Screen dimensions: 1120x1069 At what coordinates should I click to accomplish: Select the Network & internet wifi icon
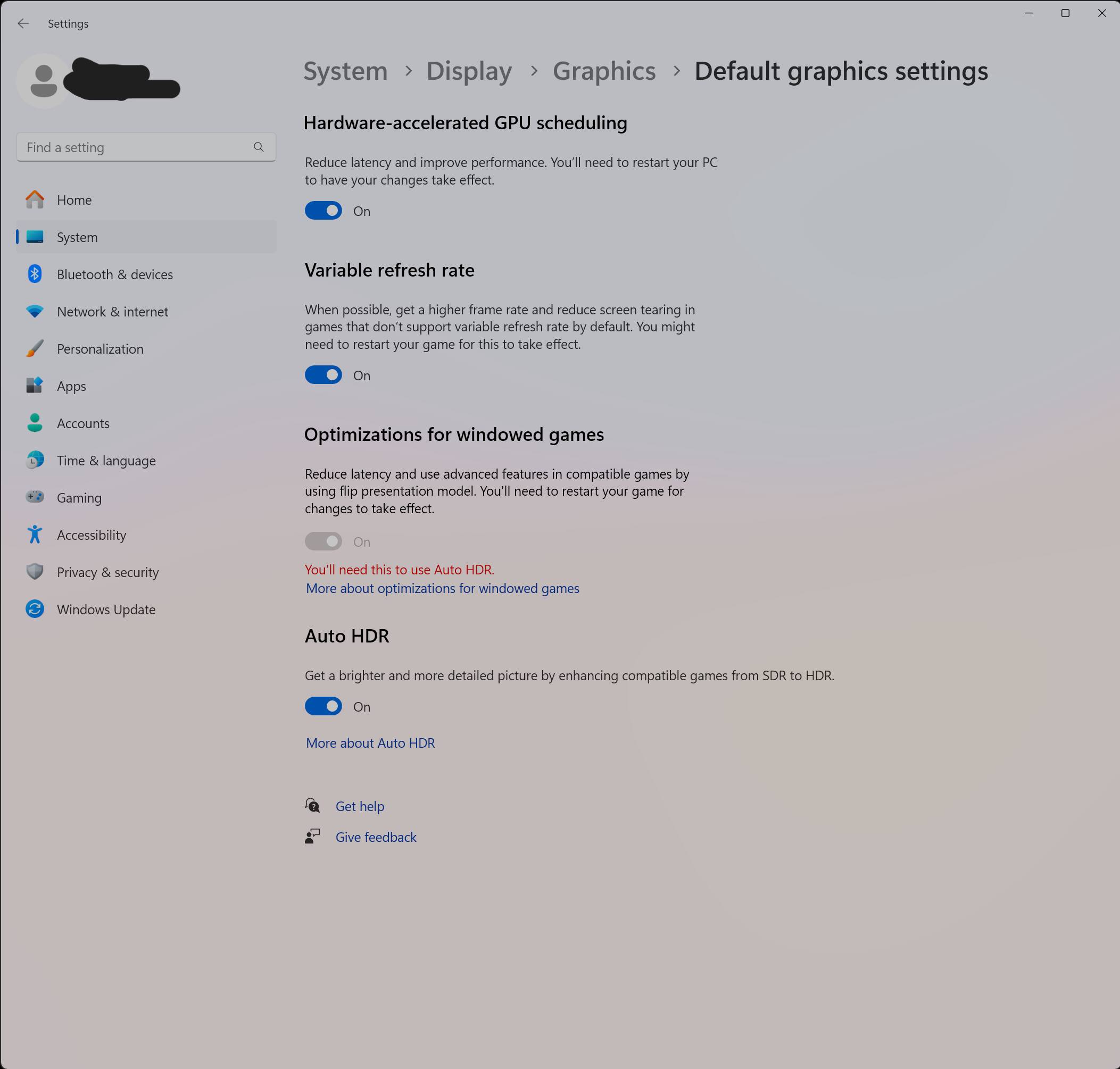click(35, 312)
